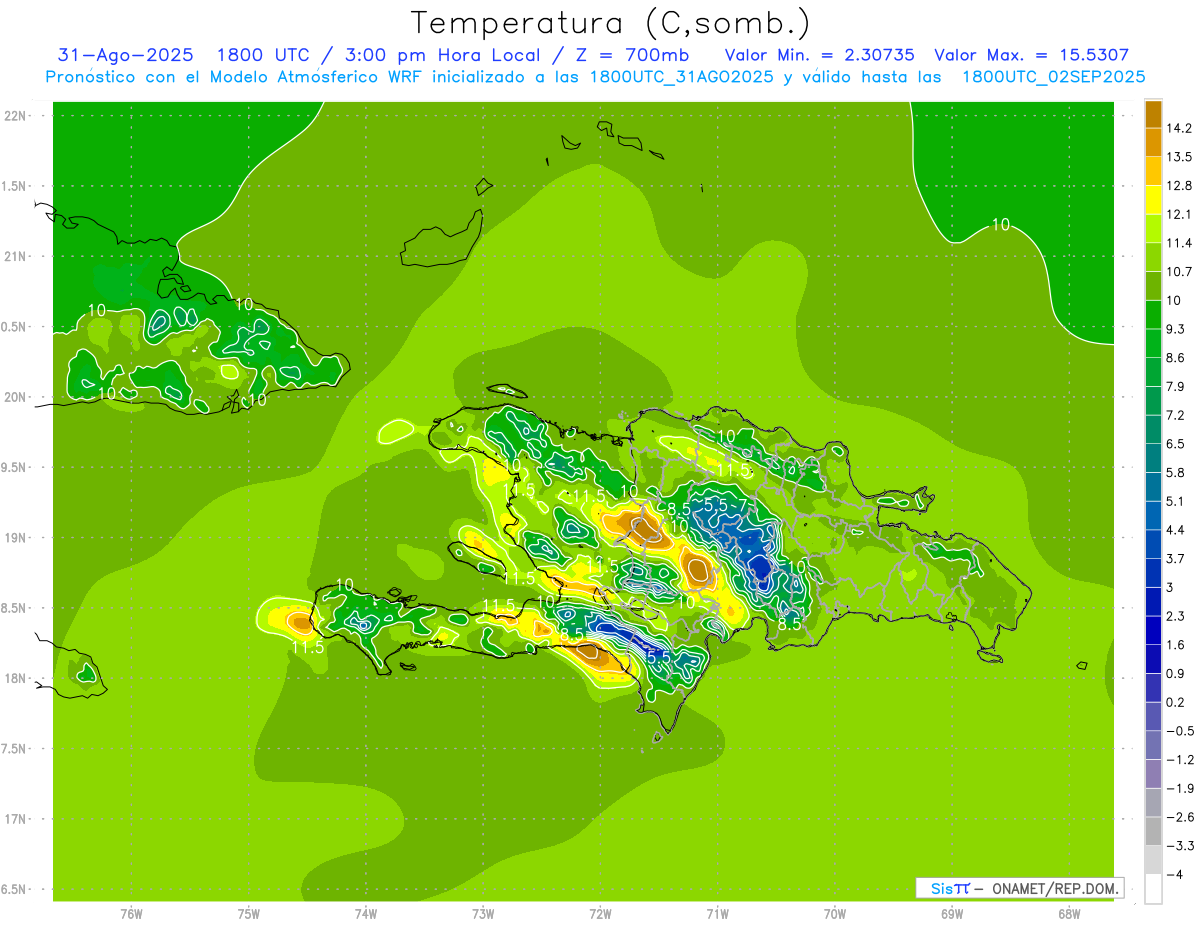Click the white legend box below -4

(x=1153, y=889)
